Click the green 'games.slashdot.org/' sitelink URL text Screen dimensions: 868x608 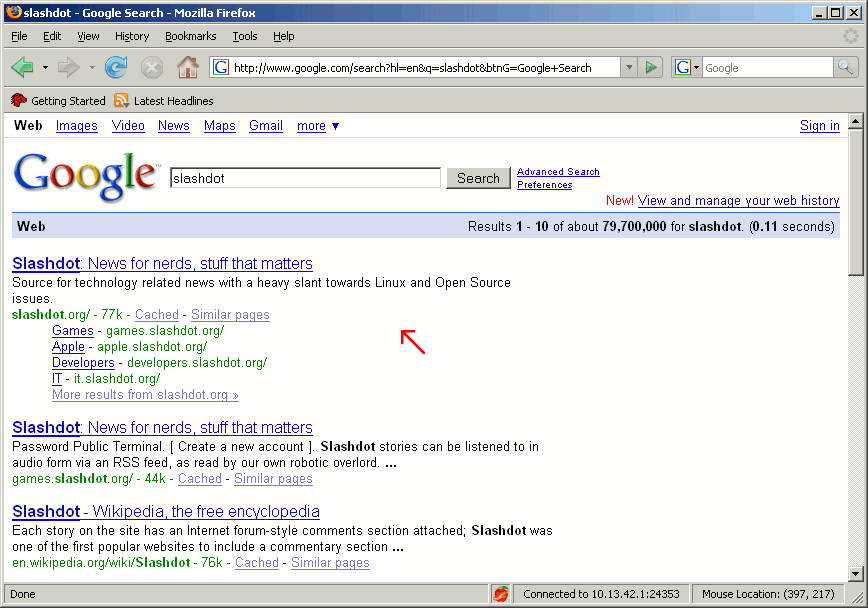click(x=165, y=331)
